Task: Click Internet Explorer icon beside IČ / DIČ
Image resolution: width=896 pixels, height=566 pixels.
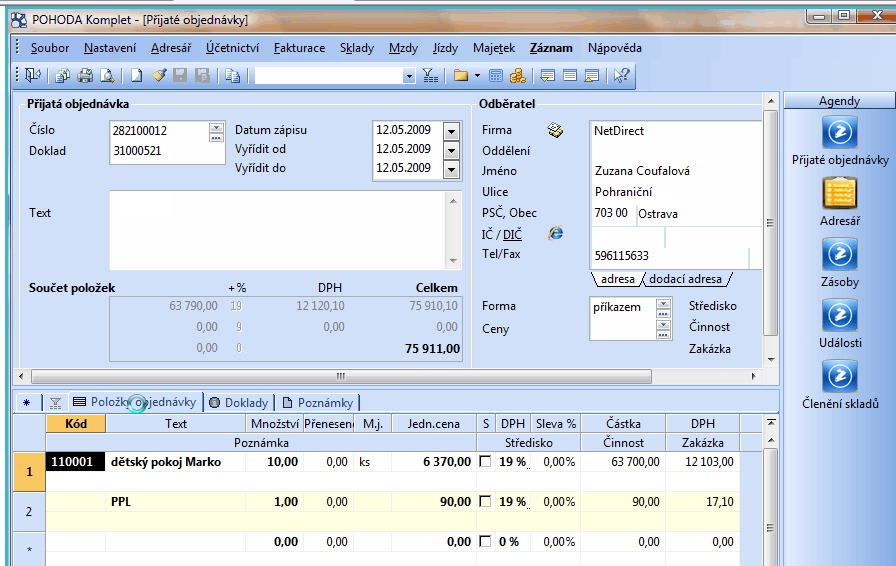Action: tap(555, 233)
